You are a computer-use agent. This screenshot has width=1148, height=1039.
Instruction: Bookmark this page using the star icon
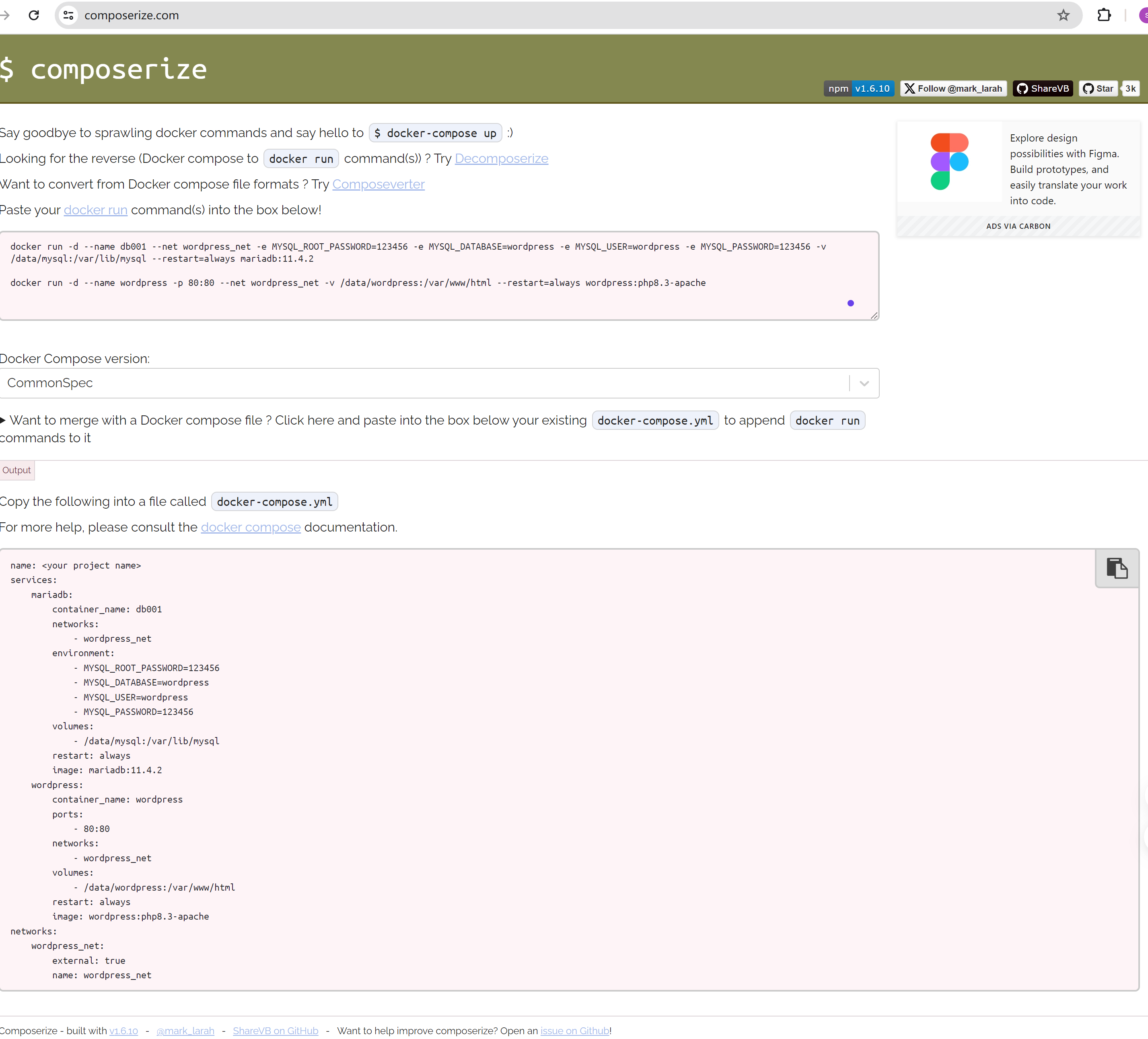pos(1063,15)
